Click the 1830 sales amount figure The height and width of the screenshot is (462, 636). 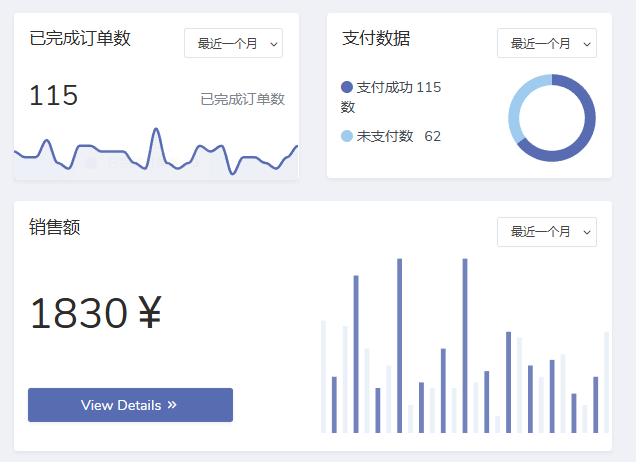78,314
